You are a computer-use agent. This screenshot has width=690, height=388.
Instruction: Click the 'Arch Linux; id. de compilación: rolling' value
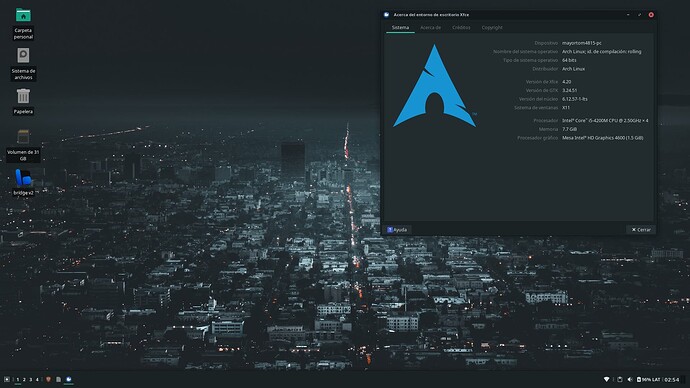pos(602,51)
